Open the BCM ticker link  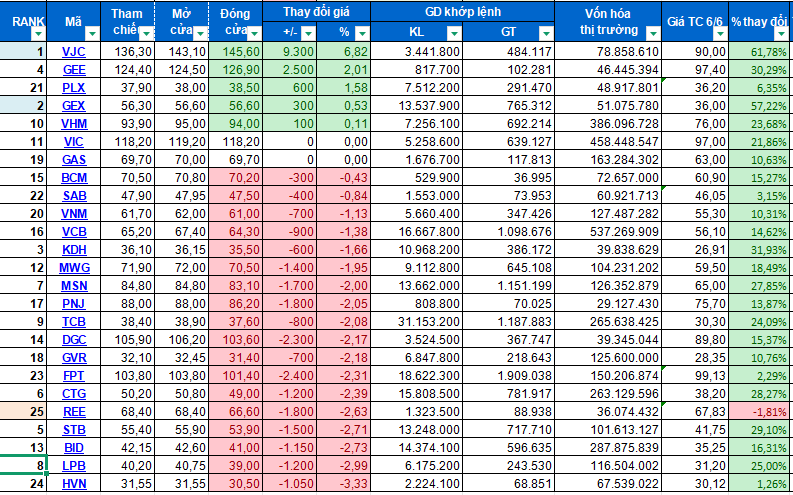point(73,178)
